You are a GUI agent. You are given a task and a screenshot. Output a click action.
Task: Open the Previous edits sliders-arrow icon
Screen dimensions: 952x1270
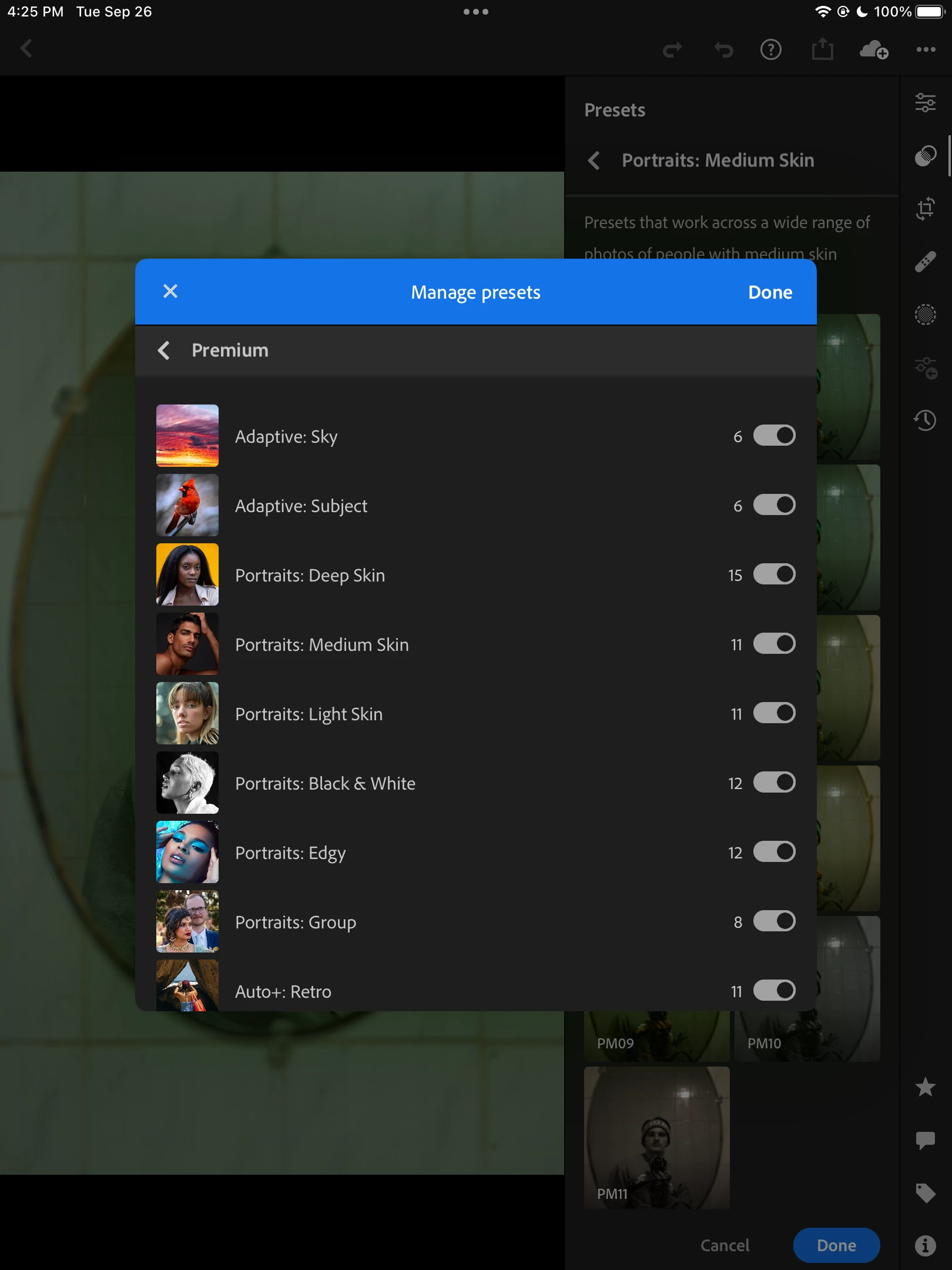pyautogui.click(x=926, y=367)
